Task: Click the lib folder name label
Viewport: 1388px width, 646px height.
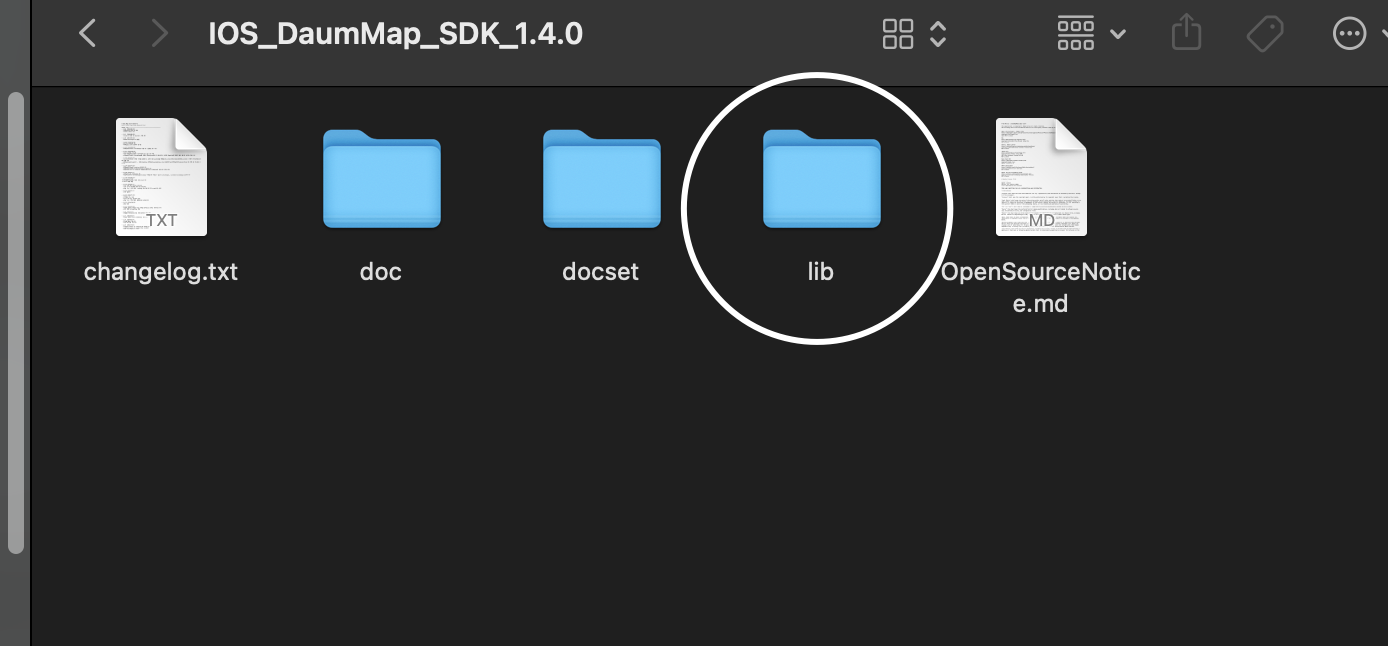Action: point(821,272)
